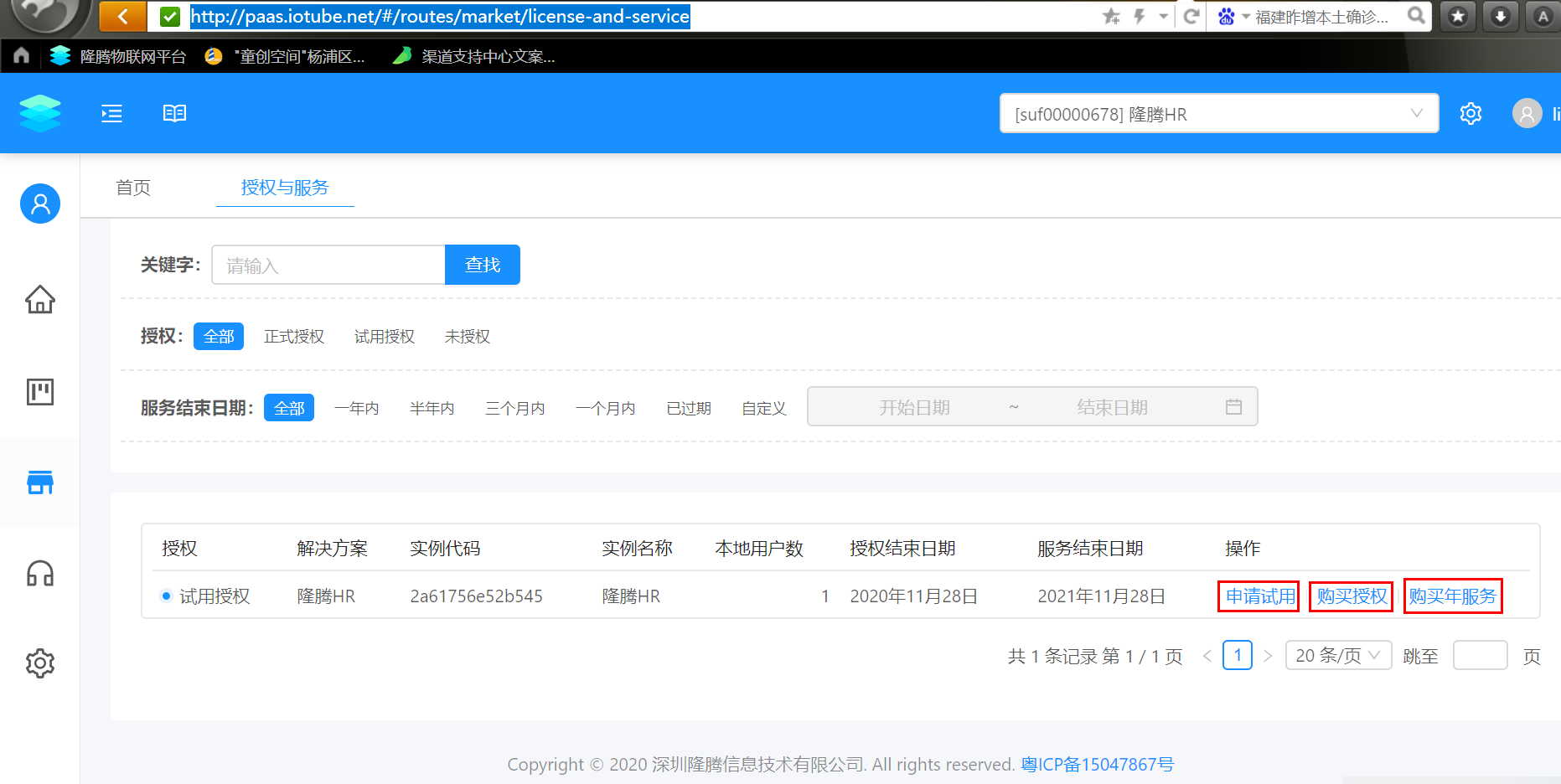Filter service end date to 一个月内
Screen dimensions: 1561x784
tap(606, 408)
